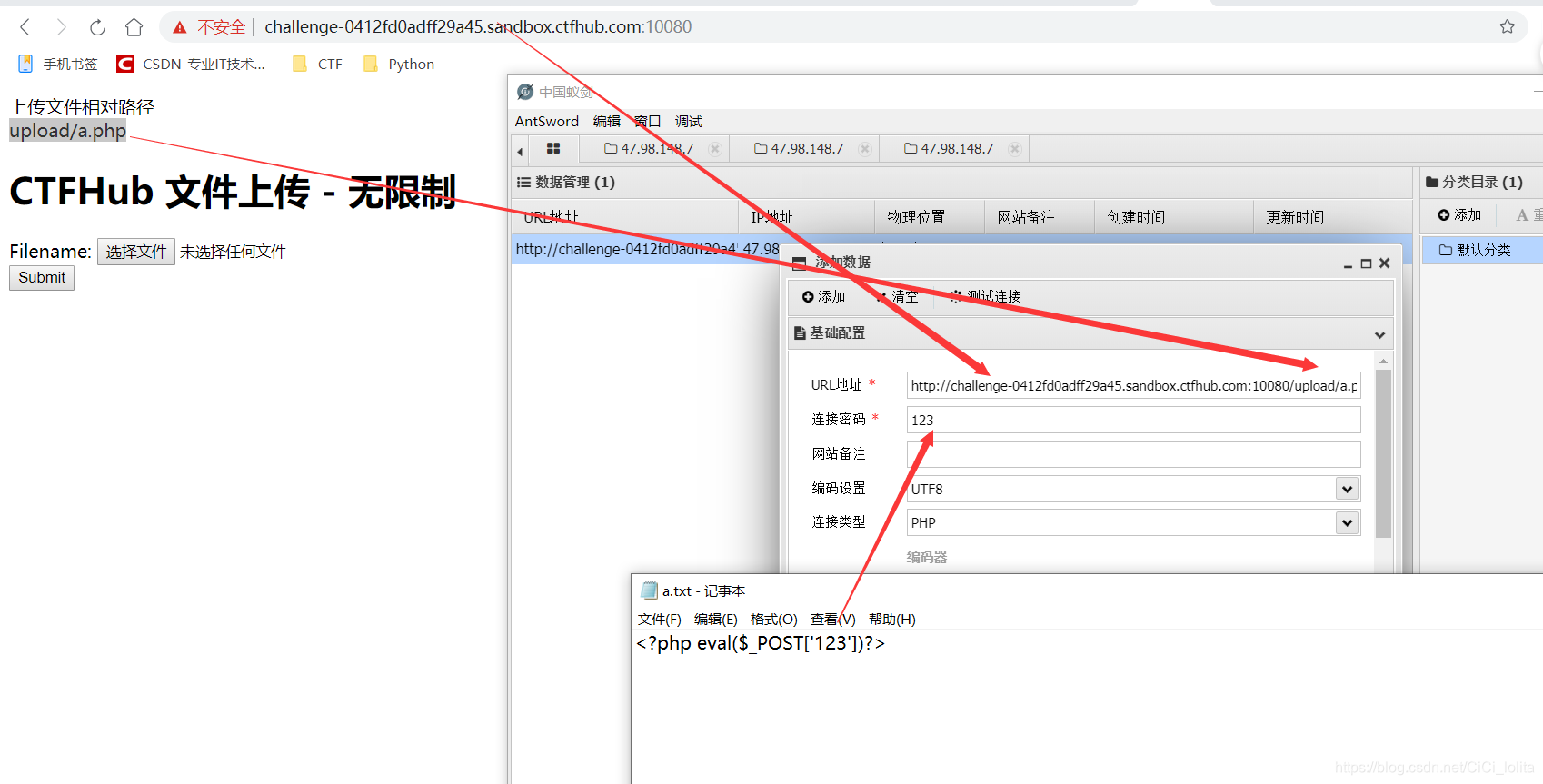Image resolution: width=1543 pixels, height=784 pixels.
Task: Collapse the 基础配置 section chevron
Action: [x=1379, y=334]
